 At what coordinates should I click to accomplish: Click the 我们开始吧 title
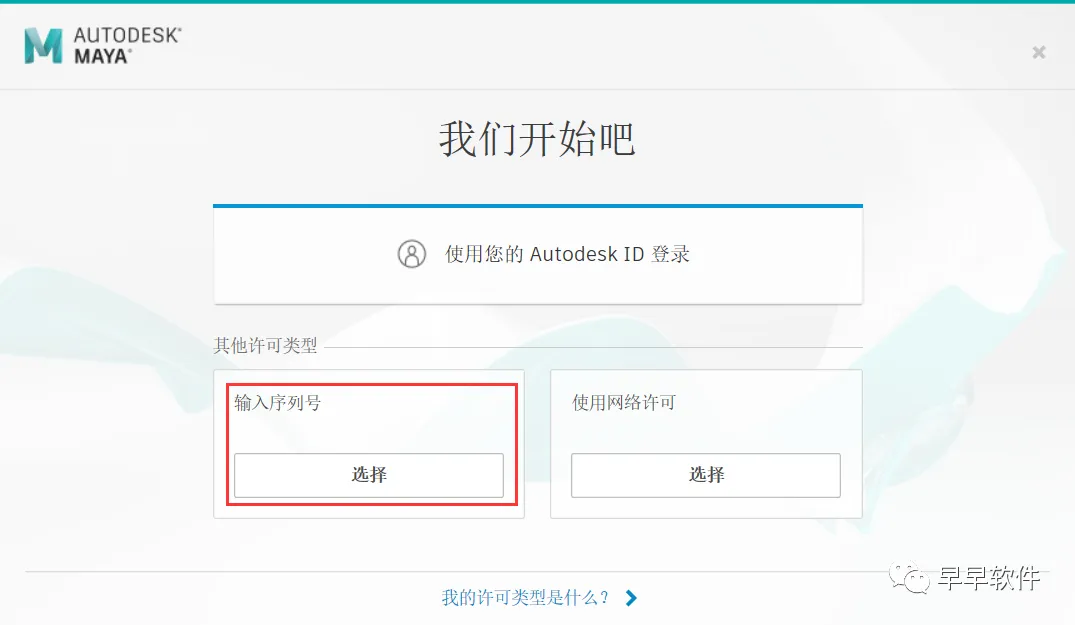[x=537, y=139]
